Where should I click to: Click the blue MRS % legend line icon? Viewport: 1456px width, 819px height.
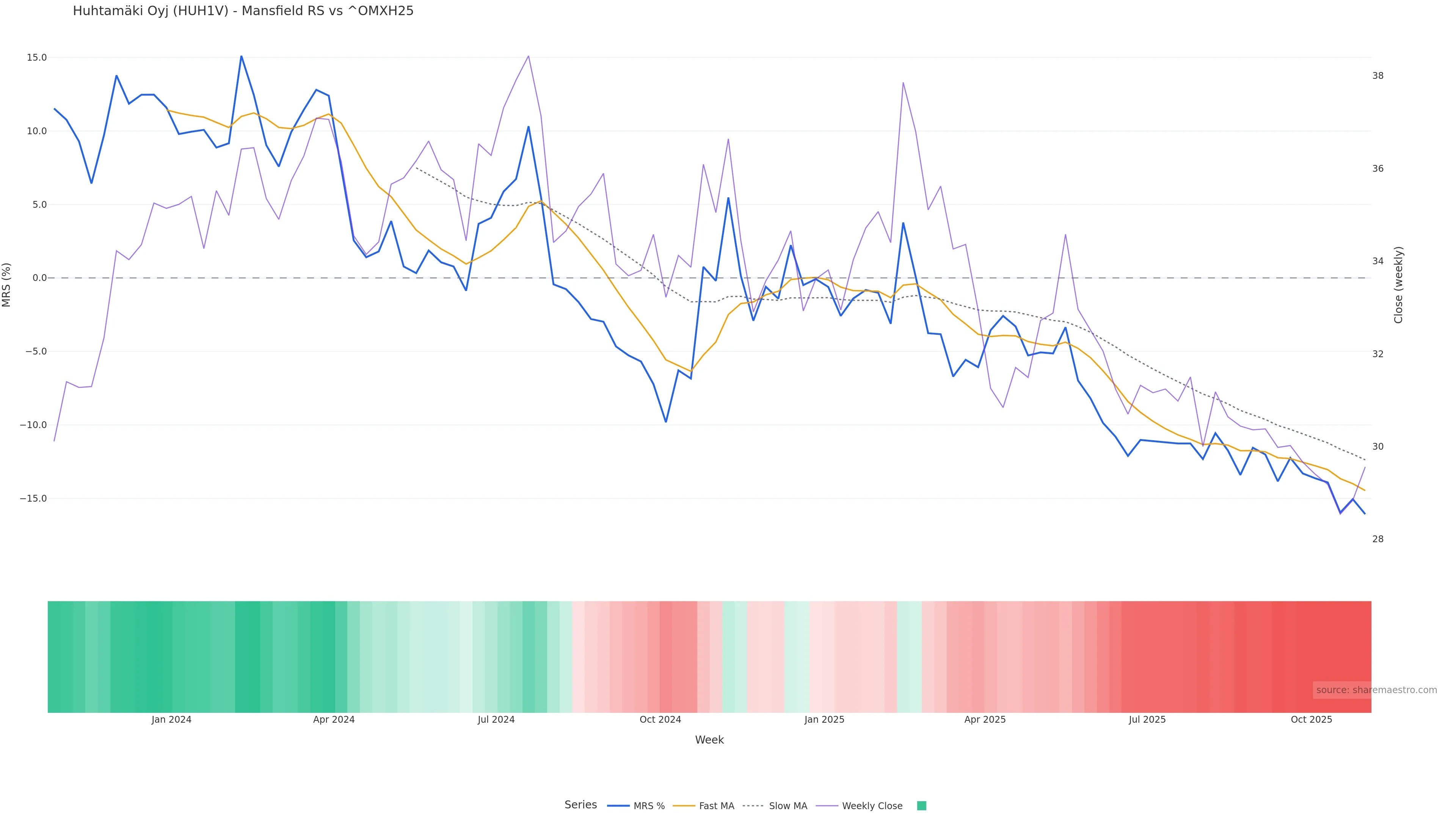point(618,806)
